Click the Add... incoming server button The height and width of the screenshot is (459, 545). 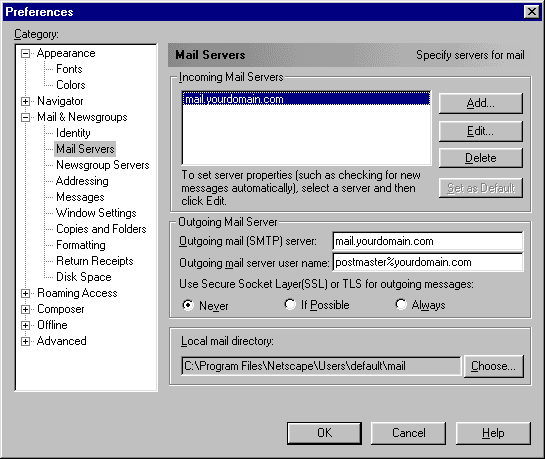coord(481,103)
